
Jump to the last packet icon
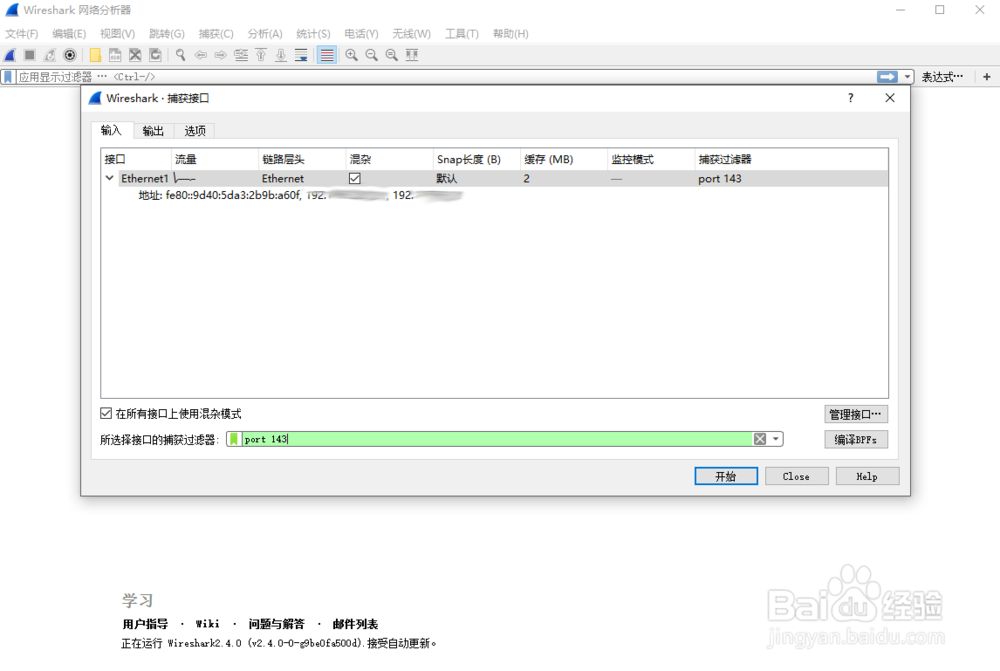[x=281, y=55]
